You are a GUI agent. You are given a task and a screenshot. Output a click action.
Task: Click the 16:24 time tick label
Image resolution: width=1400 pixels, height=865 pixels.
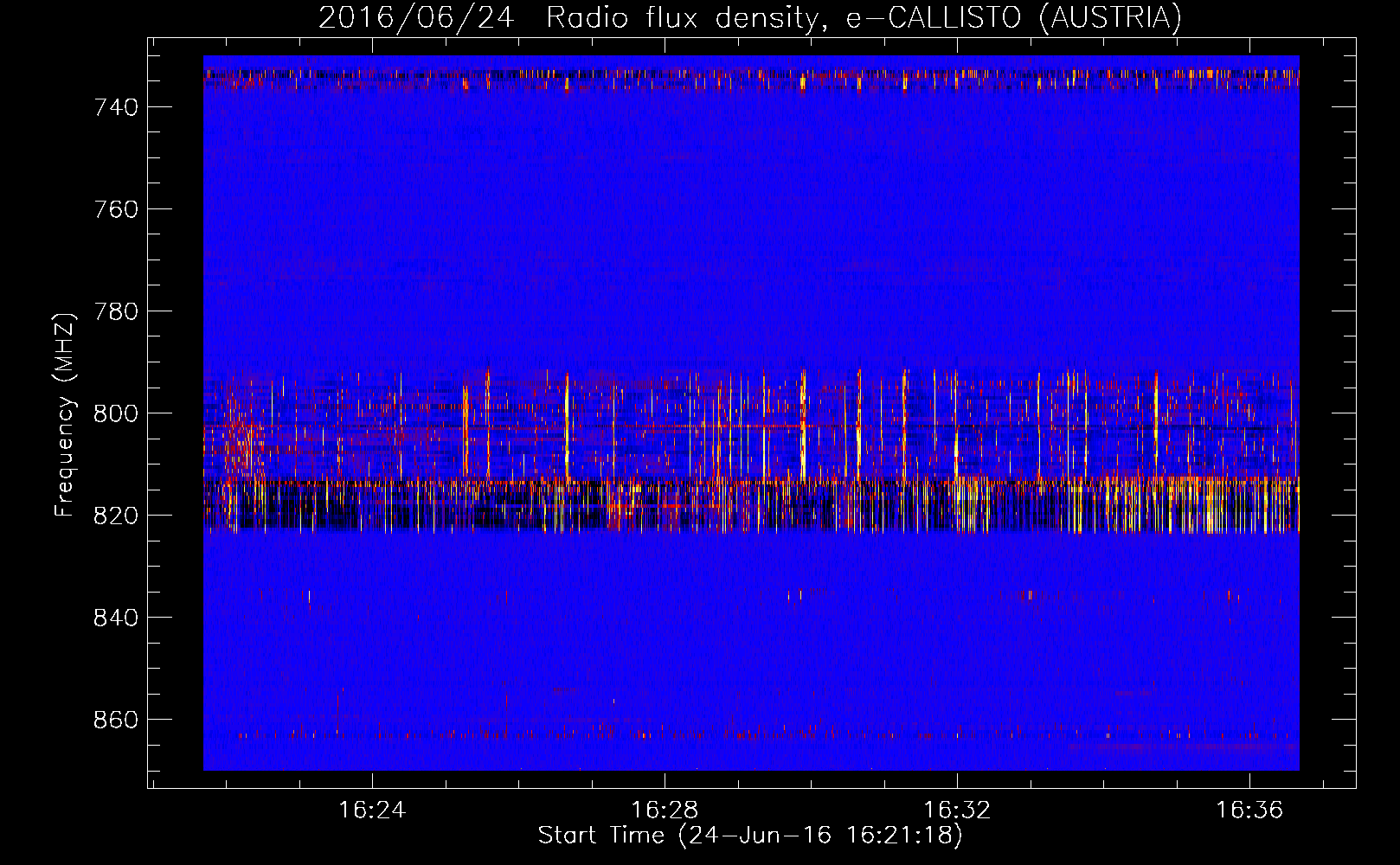pos(372,811)
